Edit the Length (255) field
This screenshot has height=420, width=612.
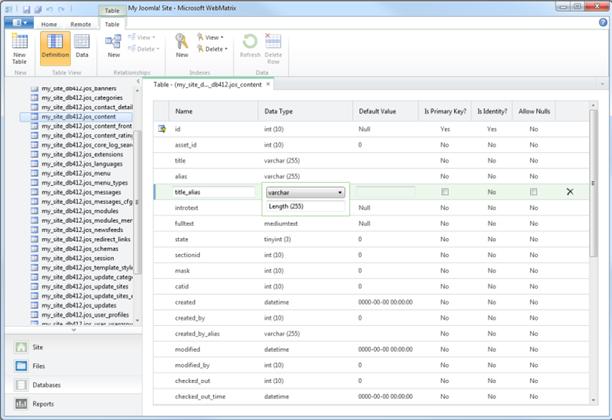point(305,206)
